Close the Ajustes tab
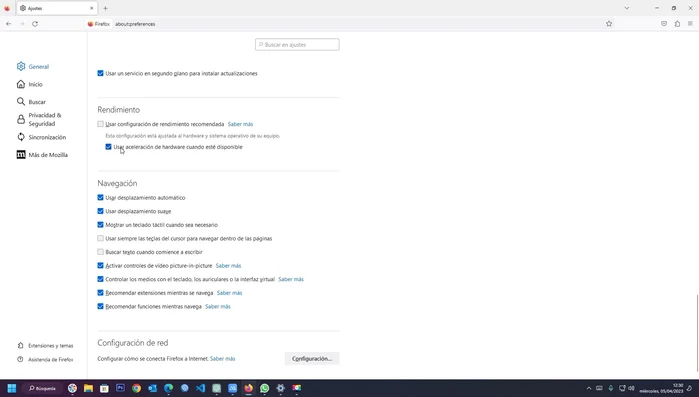This screenshot has height=397, width=699. 91,8
